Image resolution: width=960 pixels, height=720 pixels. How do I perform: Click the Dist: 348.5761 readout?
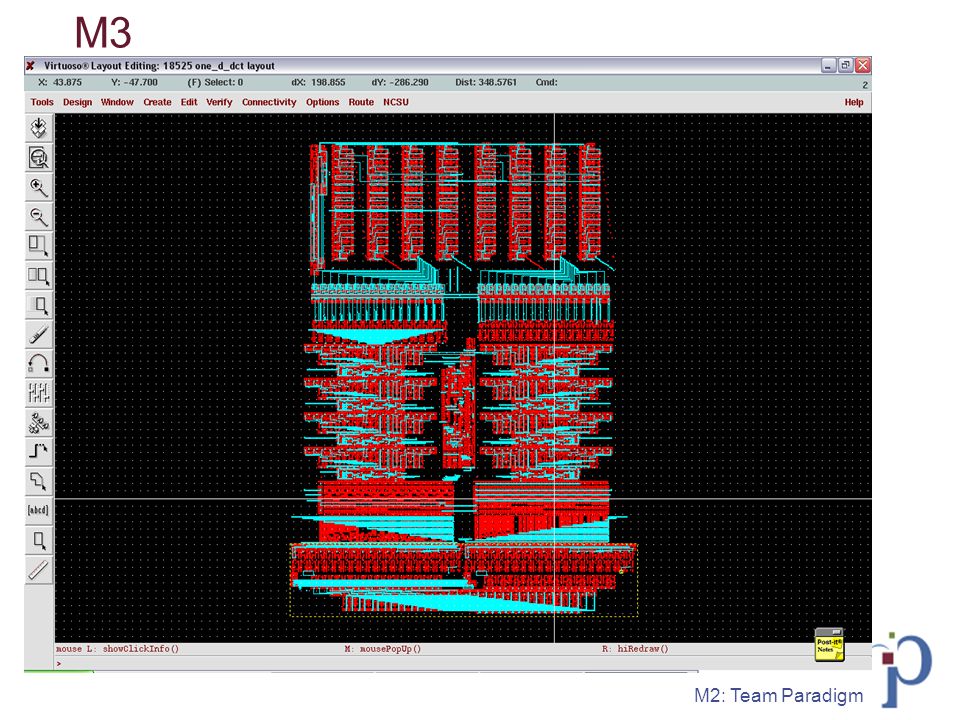[x=486, y=82]
